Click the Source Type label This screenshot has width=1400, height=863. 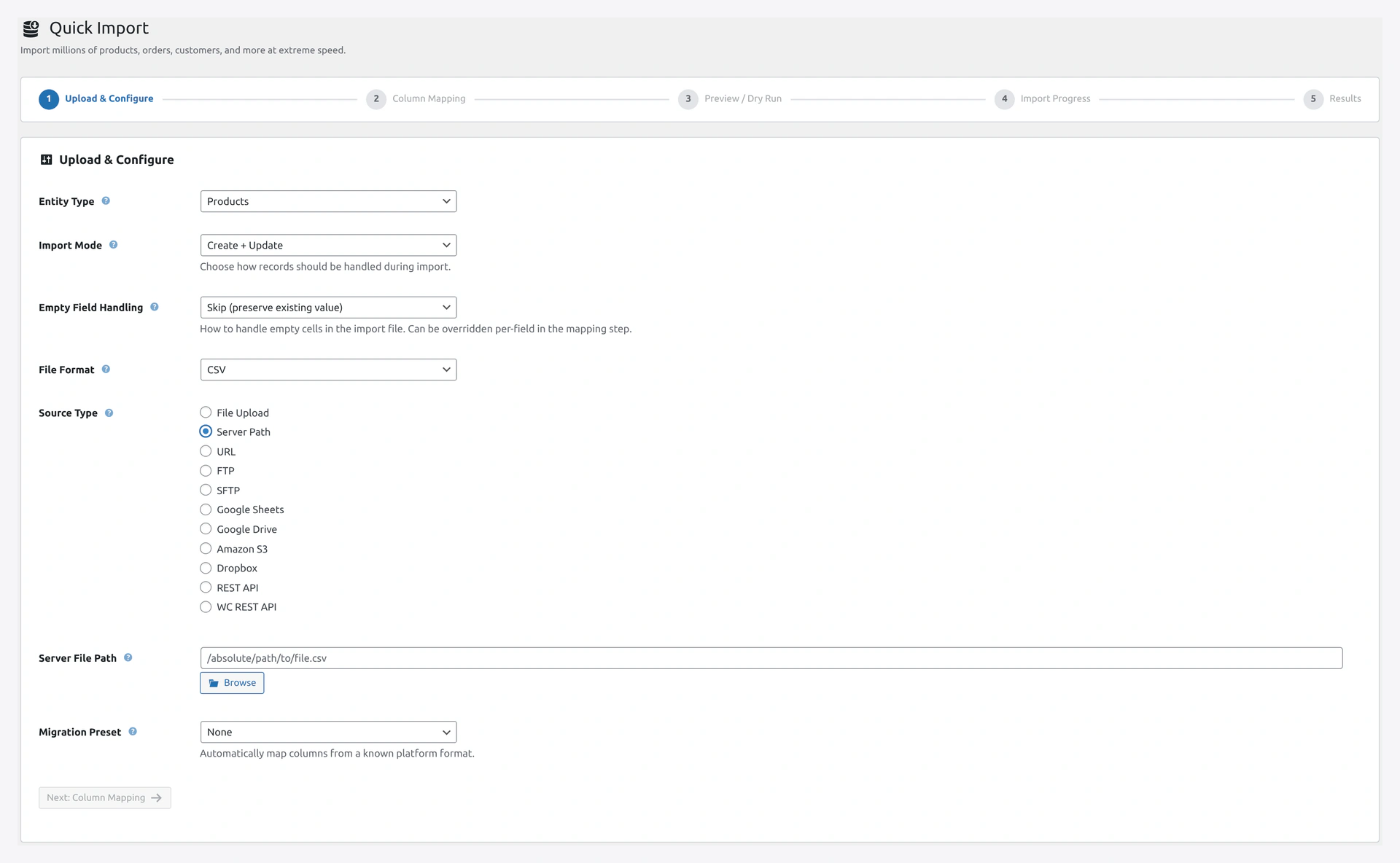coord(68,413)
